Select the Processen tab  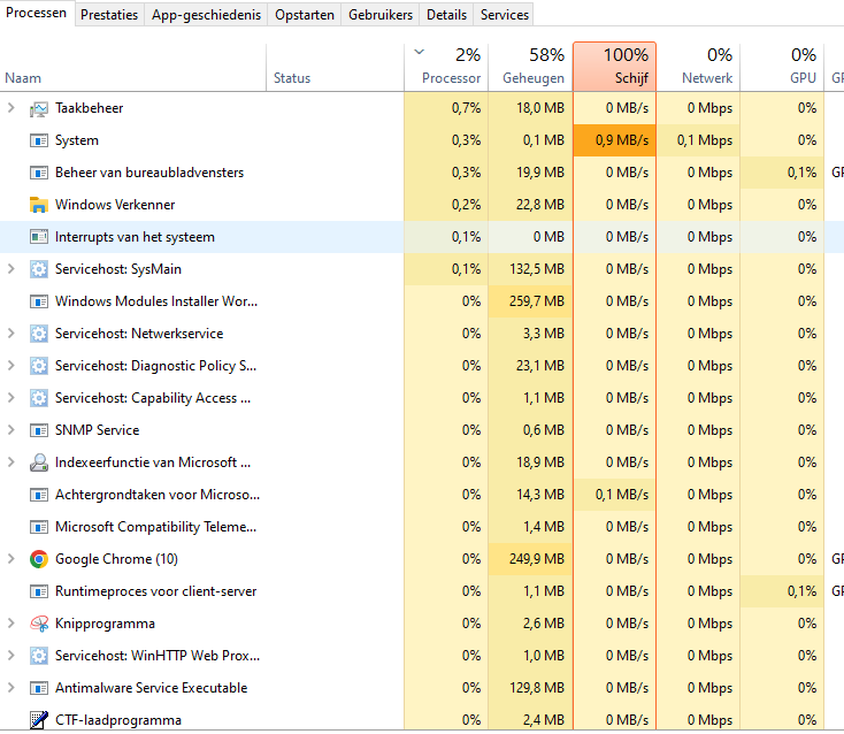click(x=36, y=13)
